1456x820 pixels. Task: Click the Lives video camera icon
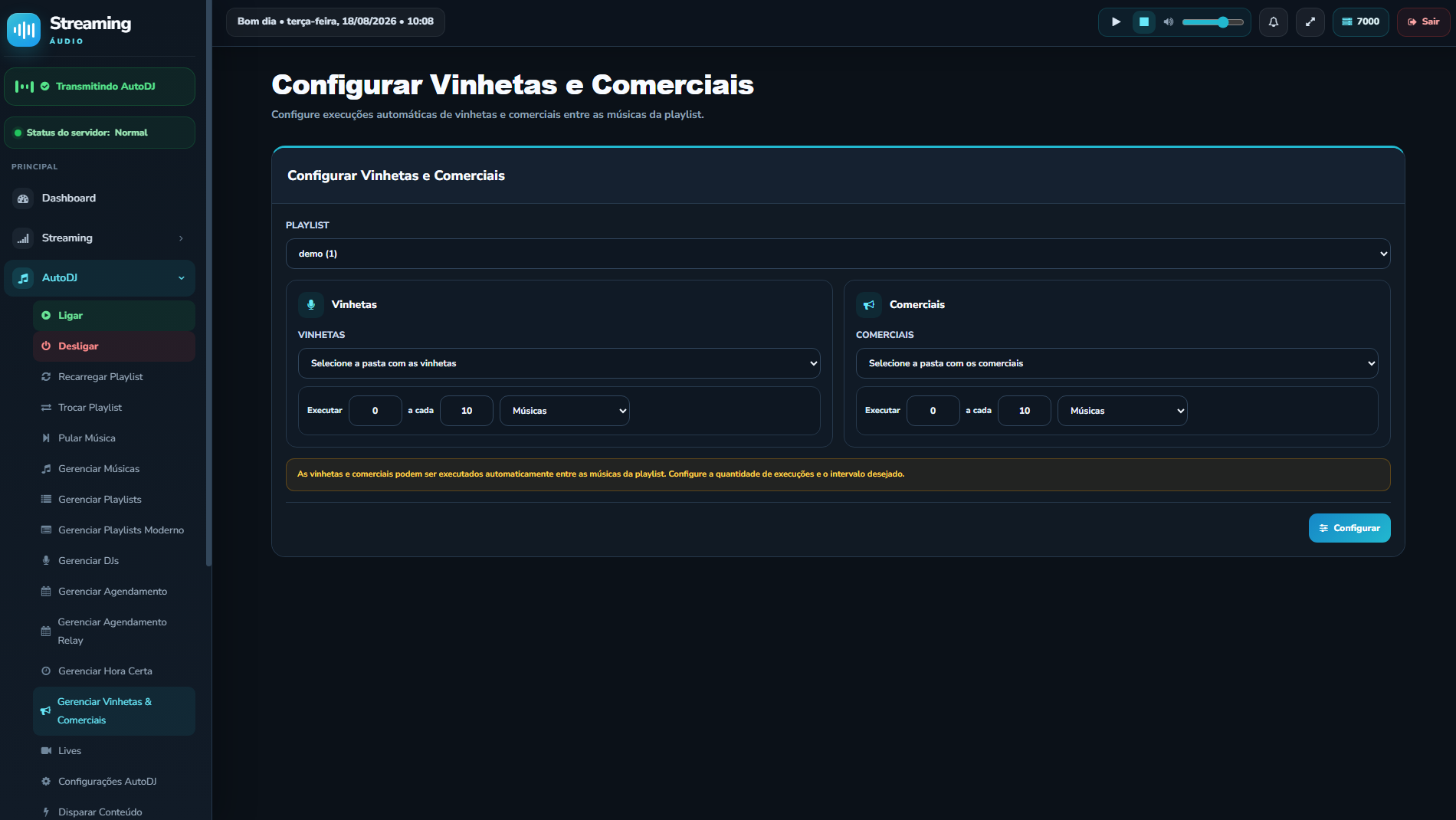[x=46, y=751]
